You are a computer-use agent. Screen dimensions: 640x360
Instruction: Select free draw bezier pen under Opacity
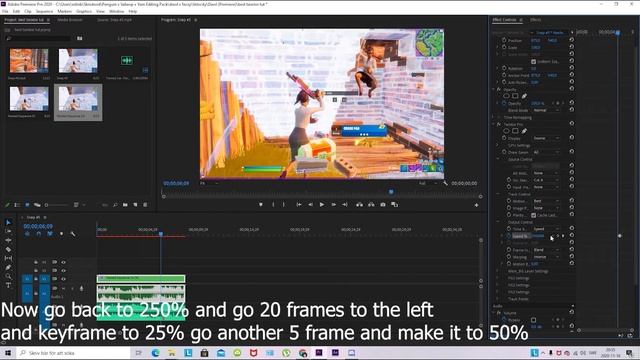pos(524,96)
